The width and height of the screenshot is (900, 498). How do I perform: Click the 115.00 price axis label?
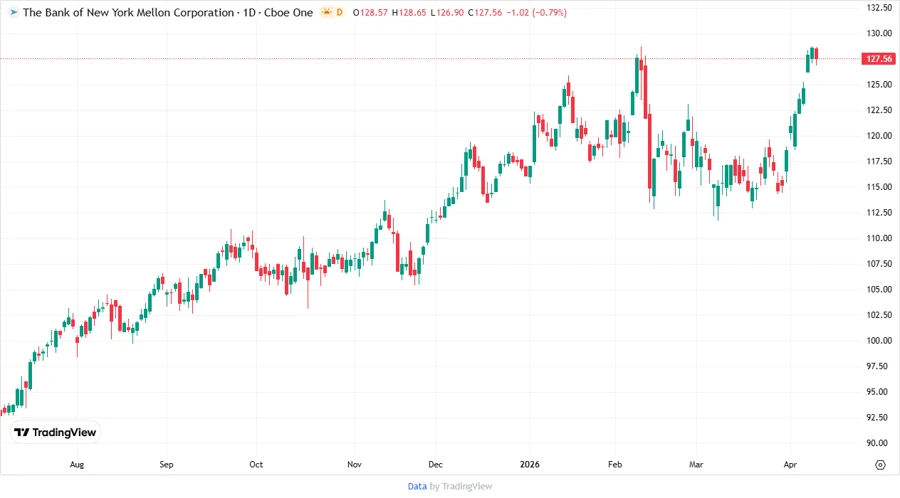click(879, 187)
